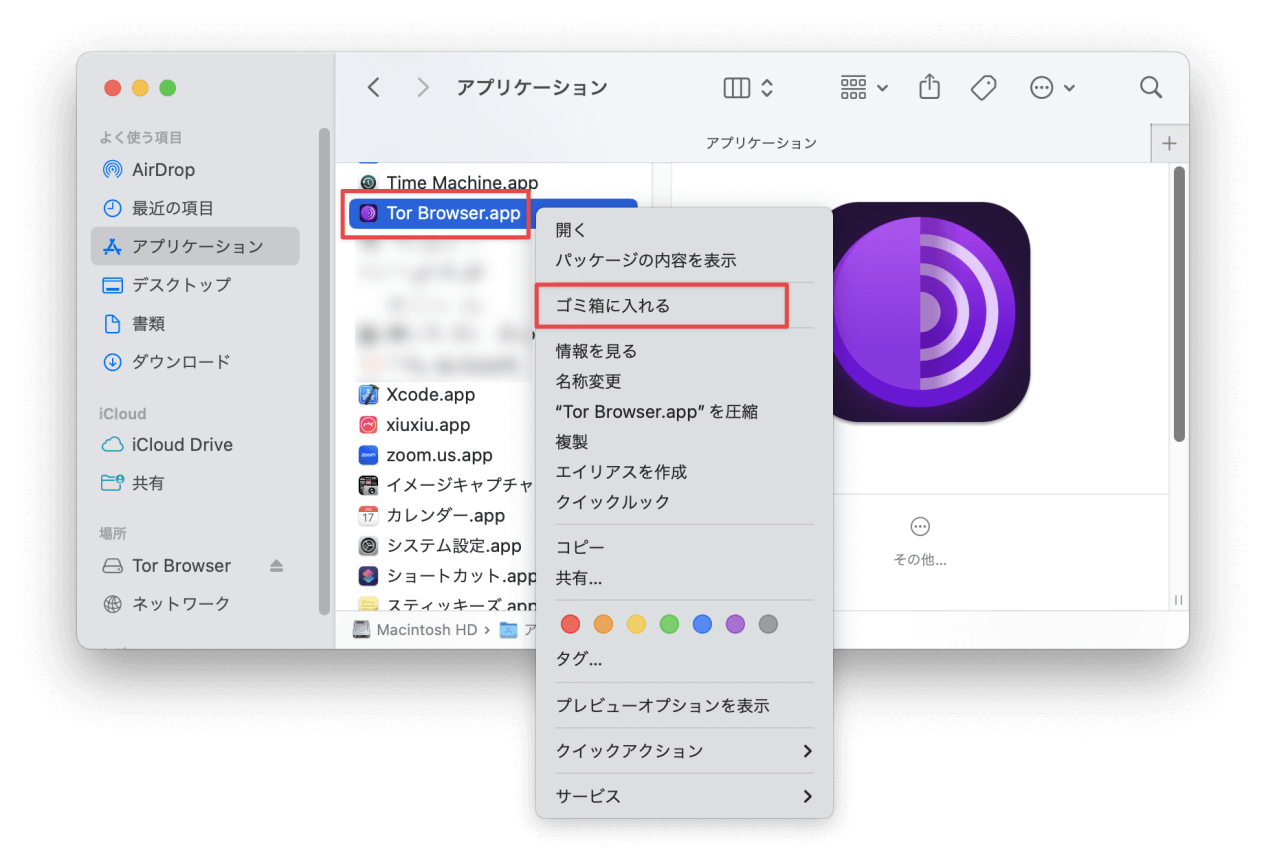The width and height of the screenshot is (1266, 855).
Task: Go back with the left chevron button
Action: pos(374,88)
